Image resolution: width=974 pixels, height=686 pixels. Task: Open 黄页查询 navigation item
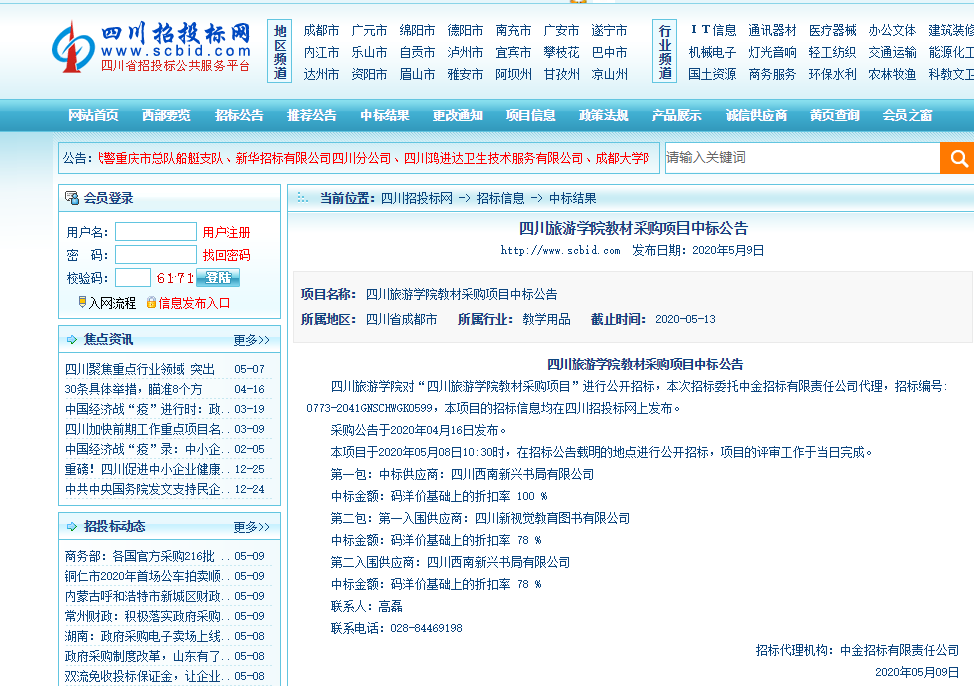pyautogui.click(x=835, y=115)
